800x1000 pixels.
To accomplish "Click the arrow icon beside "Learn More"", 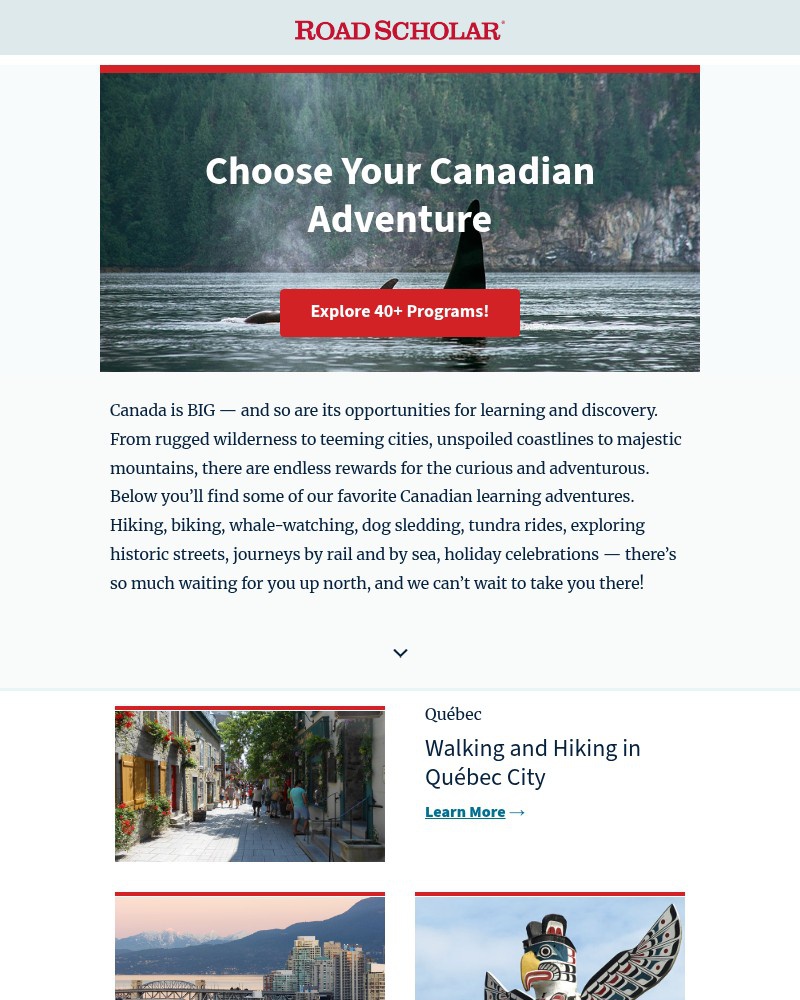I will [517, 812].
